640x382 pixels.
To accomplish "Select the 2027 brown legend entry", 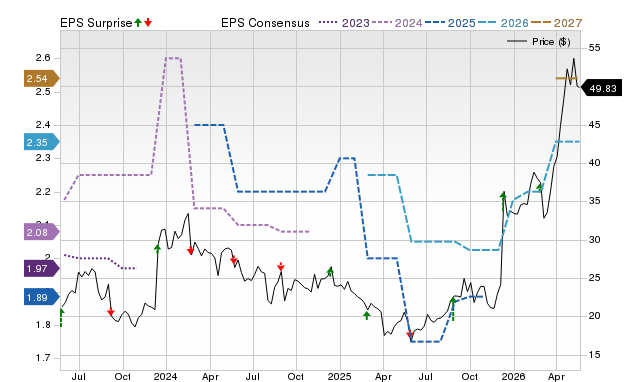I will click(556, 23).
